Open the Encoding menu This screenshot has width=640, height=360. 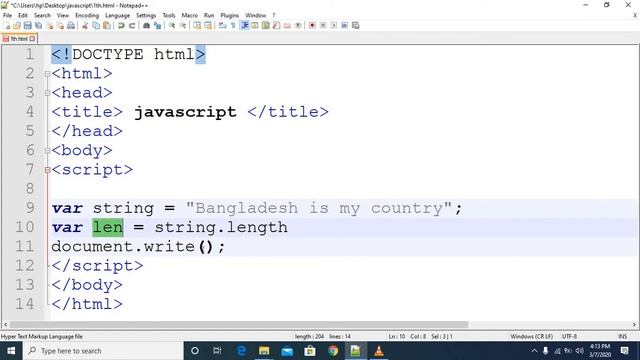coord(87,16)
